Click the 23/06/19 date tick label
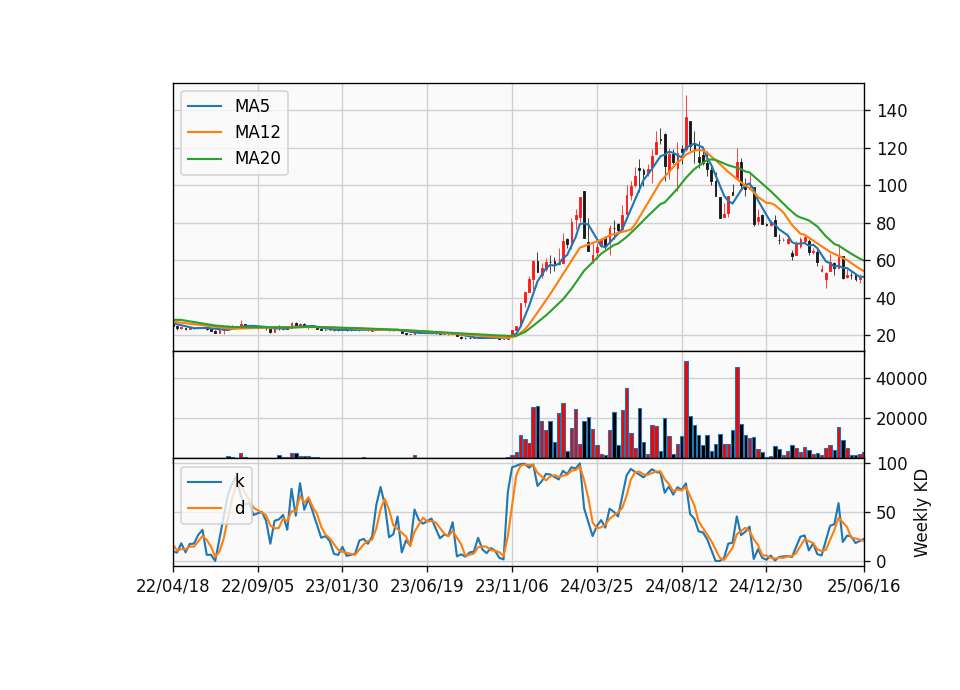The image size is (960, 690). pyautogui.click(x=427, y=586)
